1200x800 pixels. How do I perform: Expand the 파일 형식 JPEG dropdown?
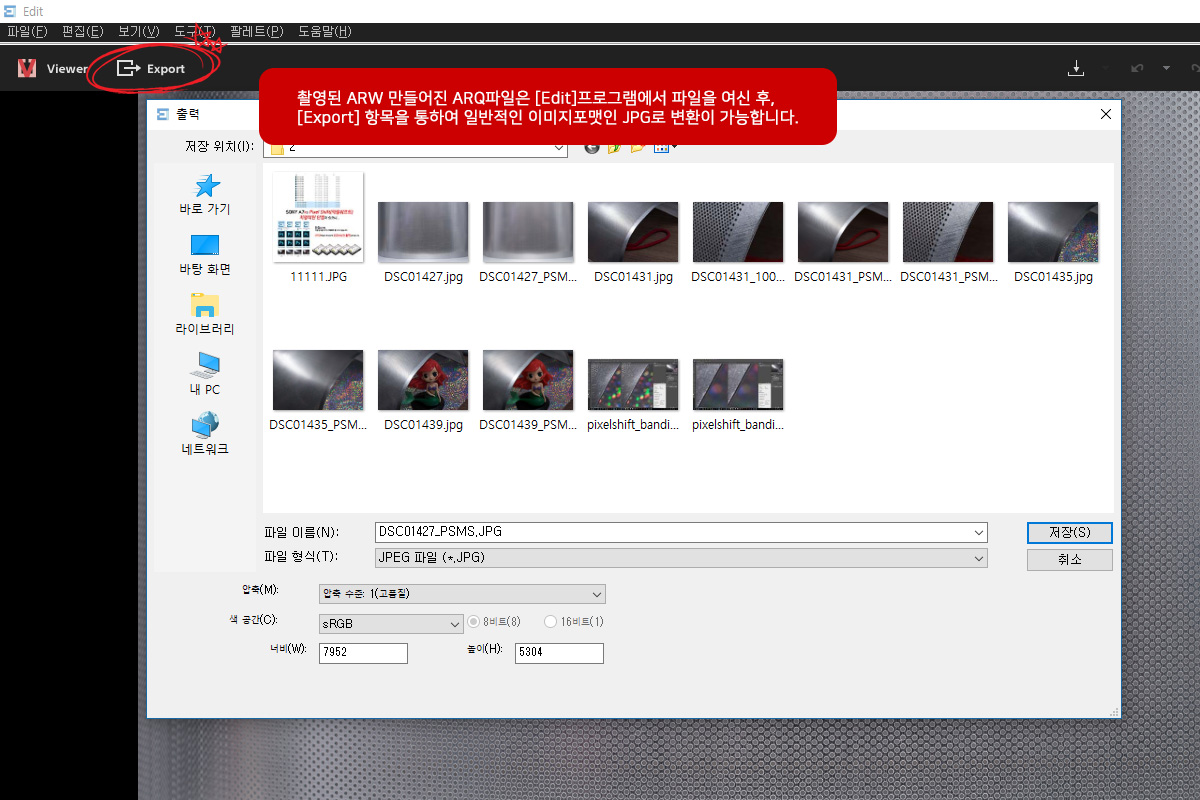[680, 558]
